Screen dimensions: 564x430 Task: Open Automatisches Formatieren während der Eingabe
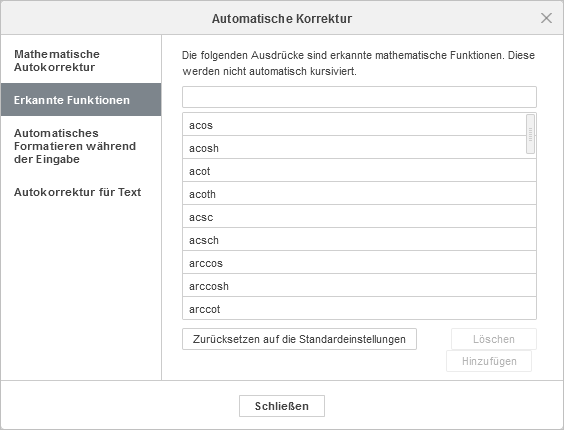(81, 146)
